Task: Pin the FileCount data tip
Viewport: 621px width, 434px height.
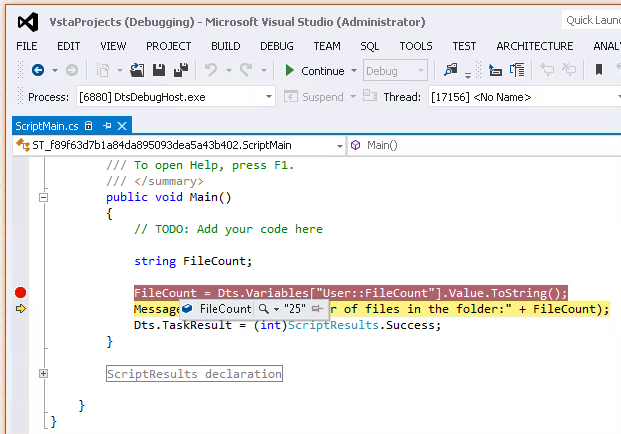Action: pyautogui.click(x=317, y=309)
